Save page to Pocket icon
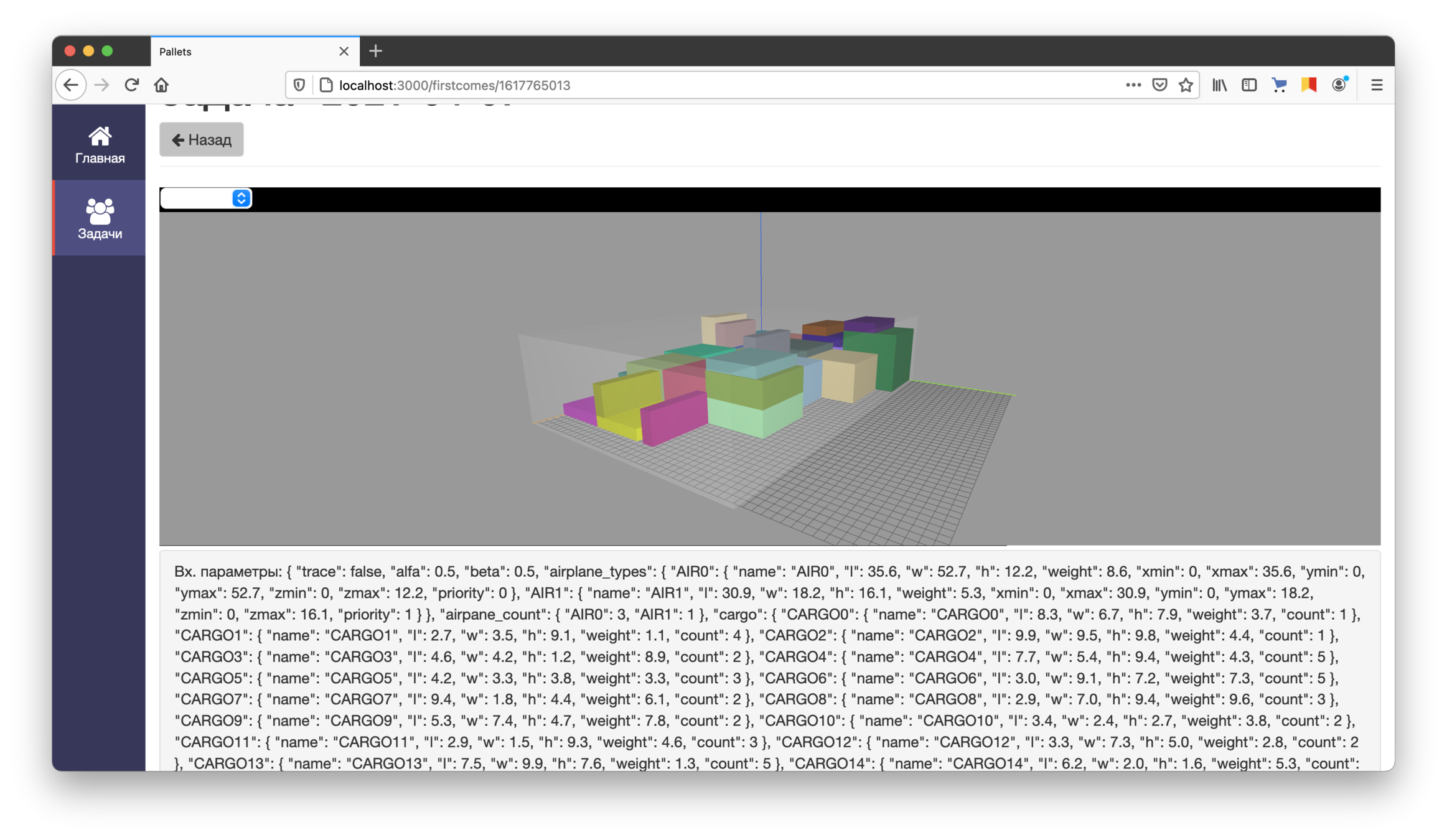 pyautogui.click(x=1159, y=85)
